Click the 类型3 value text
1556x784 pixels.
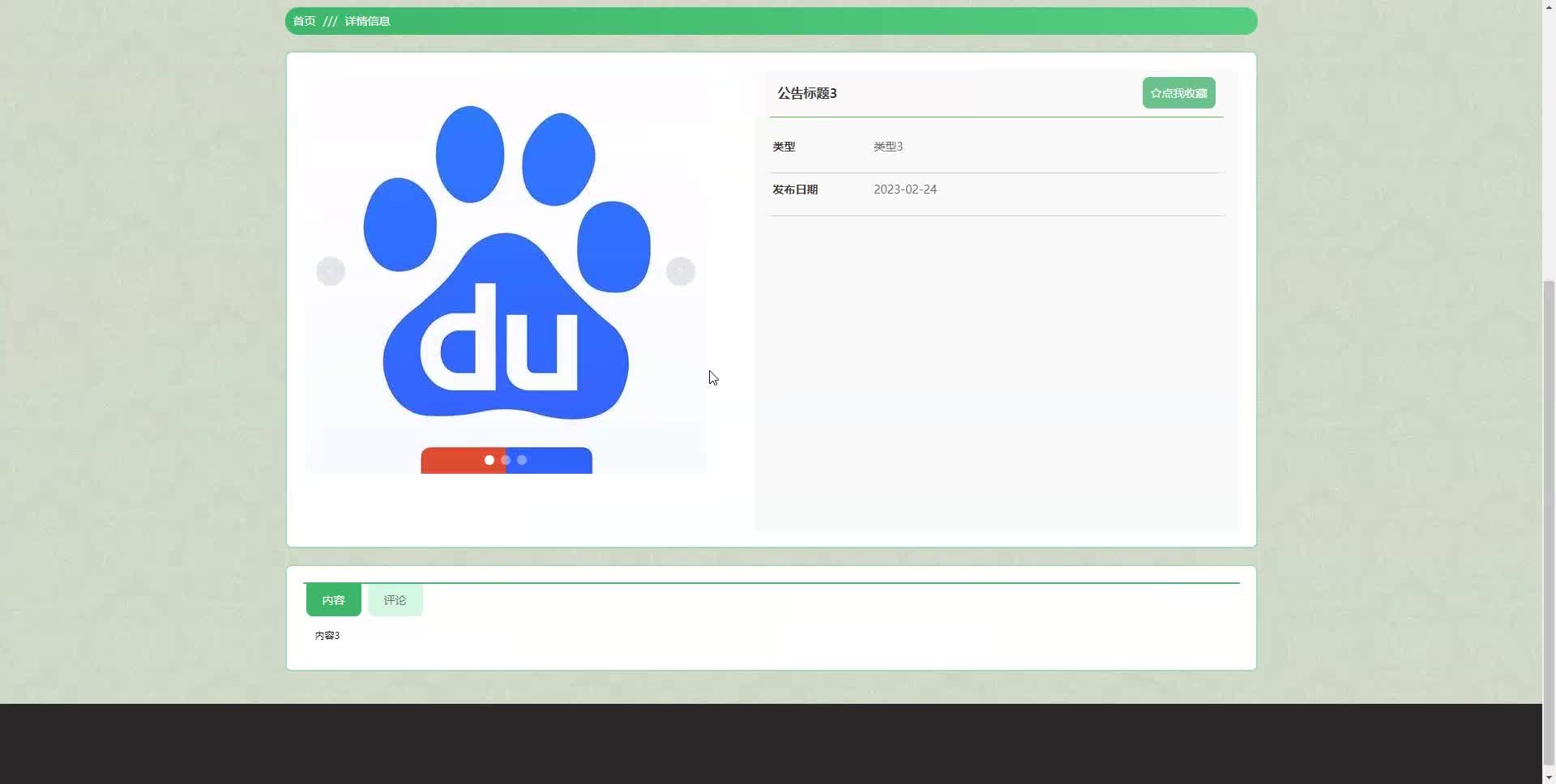point(888,147)
